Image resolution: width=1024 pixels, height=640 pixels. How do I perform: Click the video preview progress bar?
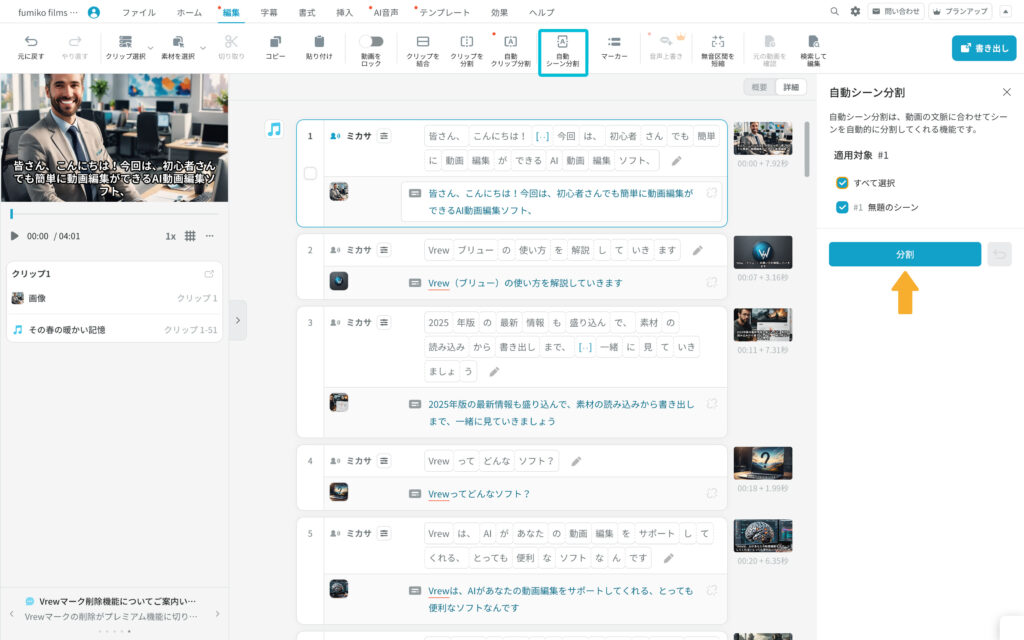pyautogui.click(x=115, y=213)
